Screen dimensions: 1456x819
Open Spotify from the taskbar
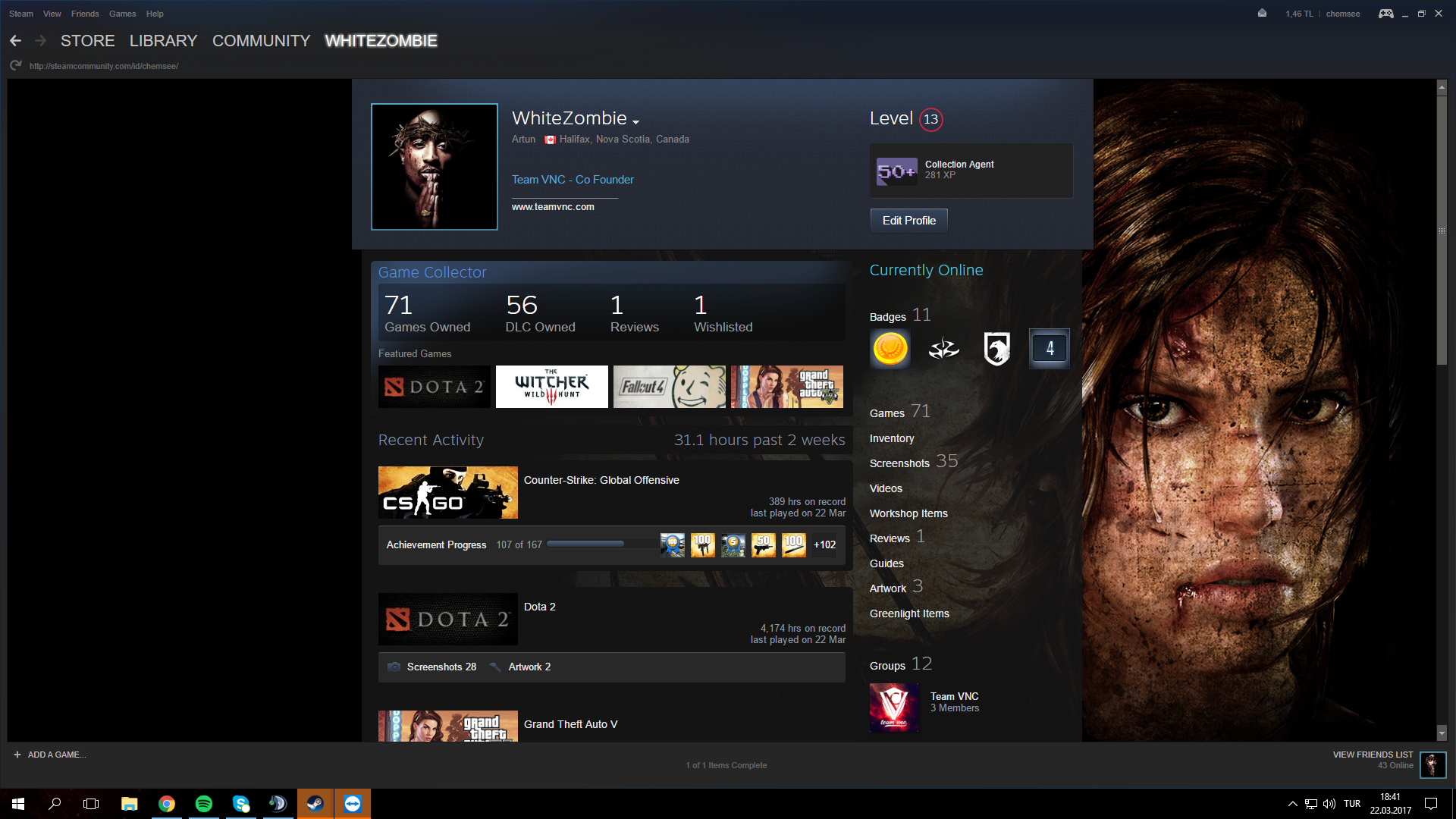[204, 804]
